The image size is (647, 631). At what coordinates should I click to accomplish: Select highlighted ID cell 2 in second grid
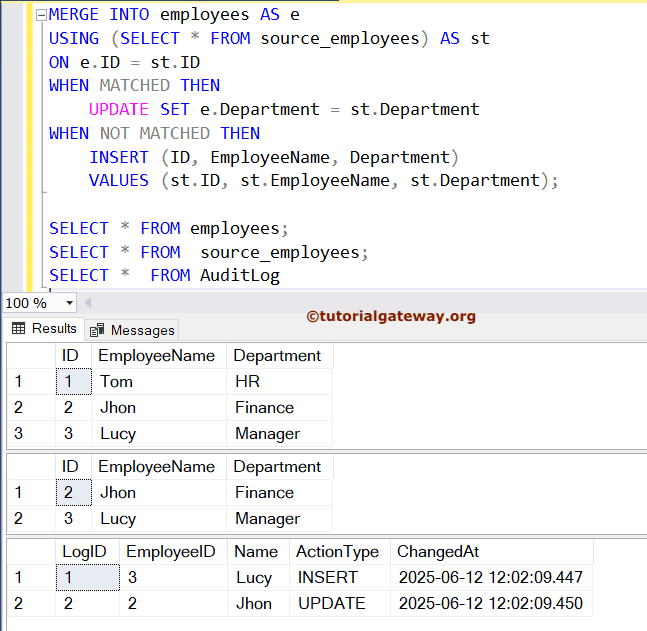[74, 492]
